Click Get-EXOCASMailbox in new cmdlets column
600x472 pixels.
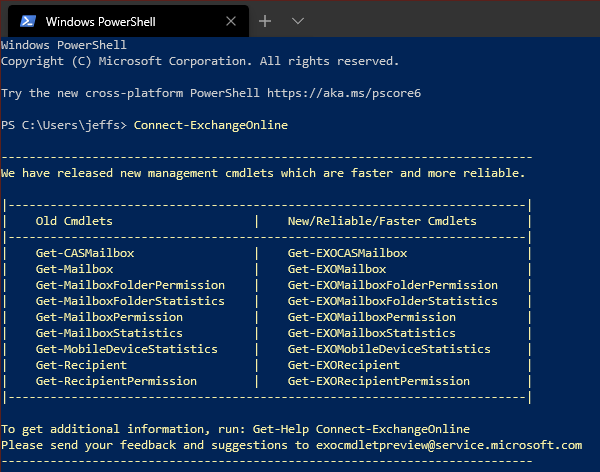(x=347, y=253)
